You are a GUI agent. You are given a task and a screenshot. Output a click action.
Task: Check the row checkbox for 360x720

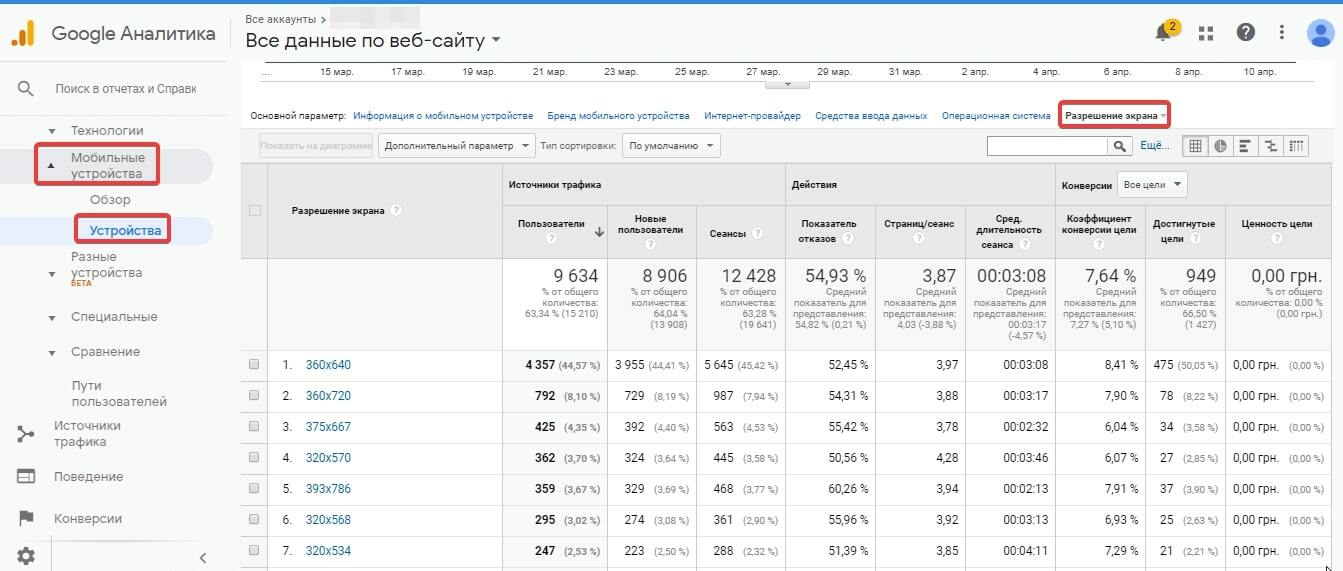(254, 396)
